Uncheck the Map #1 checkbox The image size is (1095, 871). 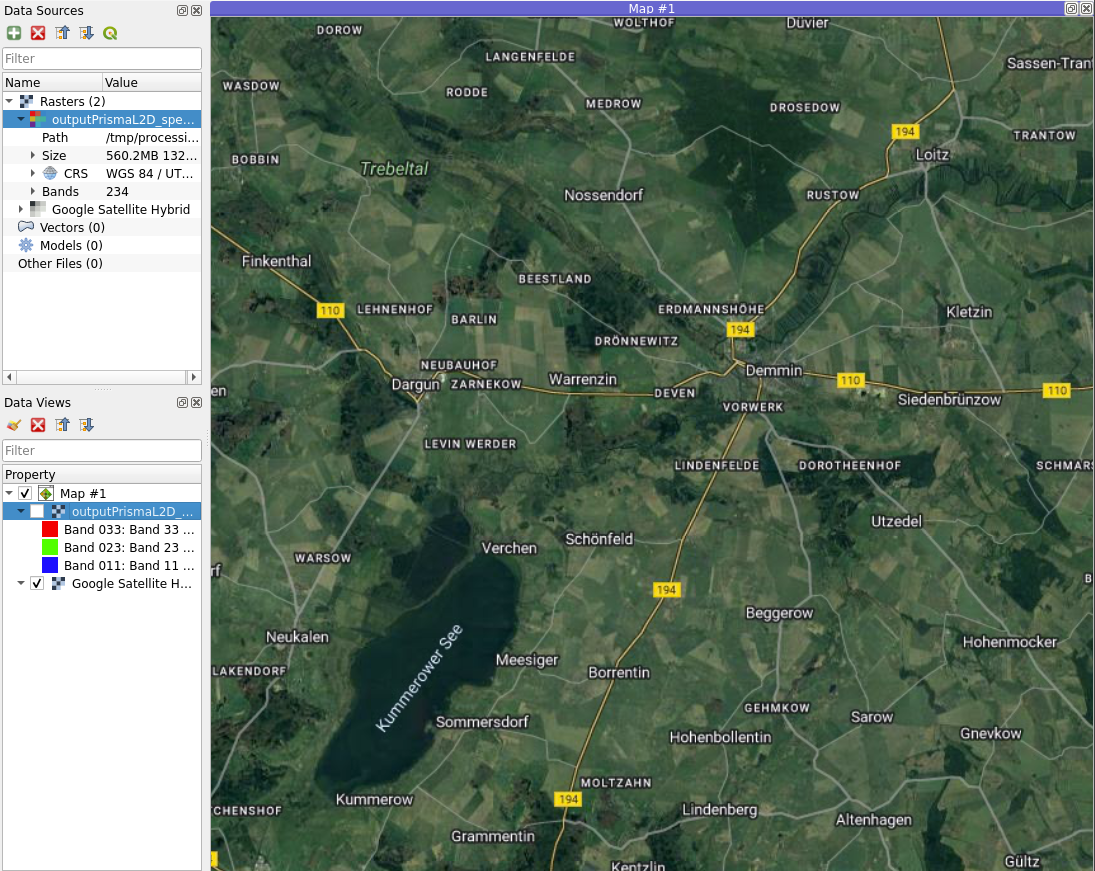(23, 493)
